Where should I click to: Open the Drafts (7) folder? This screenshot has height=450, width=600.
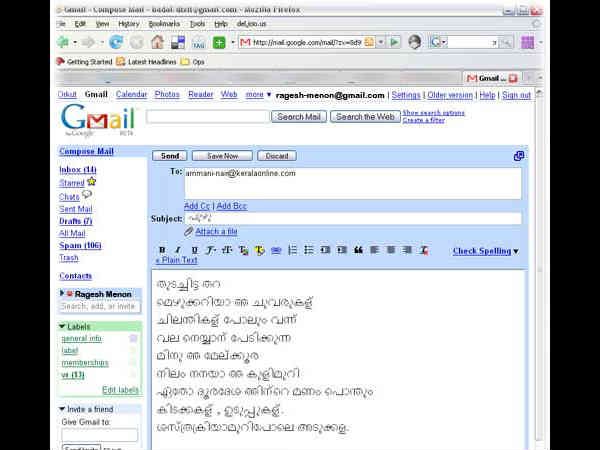pyautogui.click(x=75, y=221)
